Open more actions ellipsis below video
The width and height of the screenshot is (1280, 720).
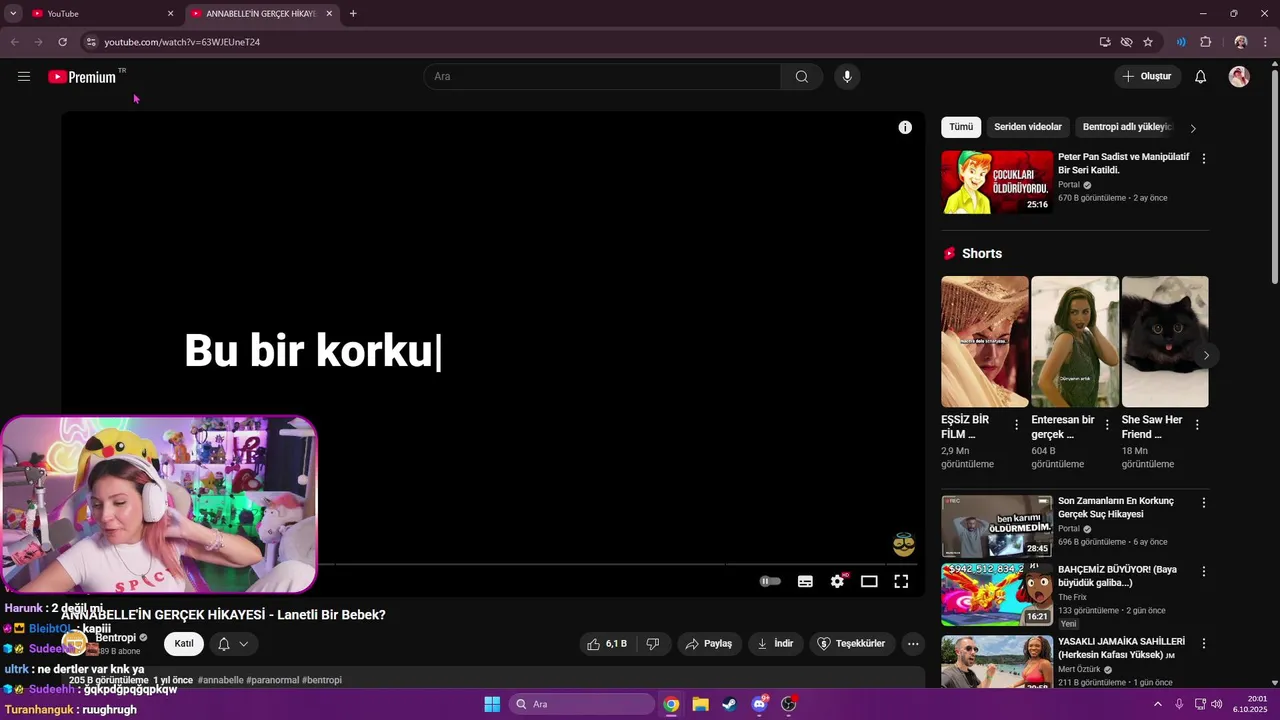click(913, 644)
